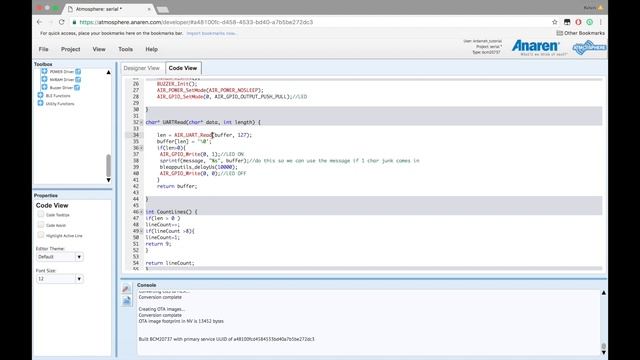The width and height of the screenshot is (640, 360).
Task: Open the POWER Driver info icon
Action: 78,71
